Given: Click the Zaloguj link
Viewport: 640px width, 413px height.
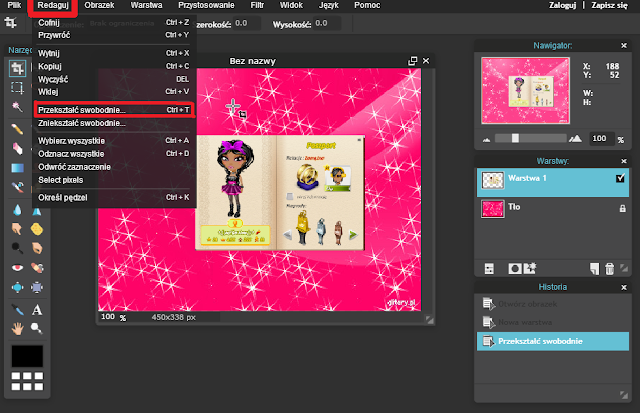Looking at the screenshot, I should [x=562, y=5].
